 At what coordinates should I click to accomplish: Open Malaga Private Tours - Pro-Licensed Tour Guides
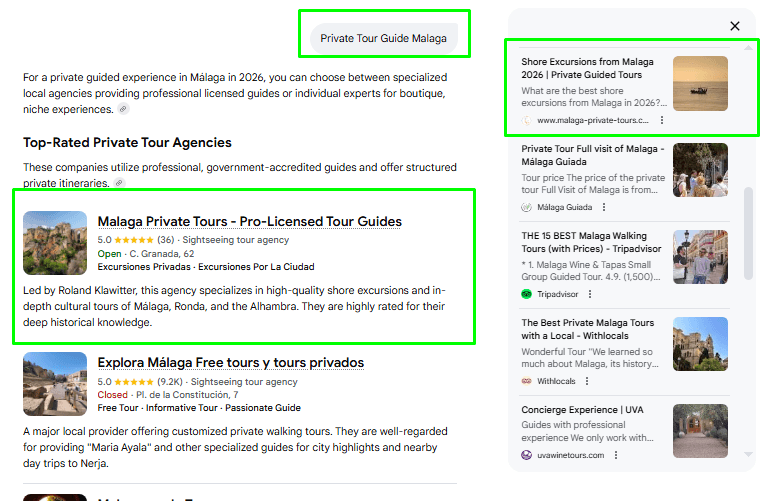pos(249,221)
